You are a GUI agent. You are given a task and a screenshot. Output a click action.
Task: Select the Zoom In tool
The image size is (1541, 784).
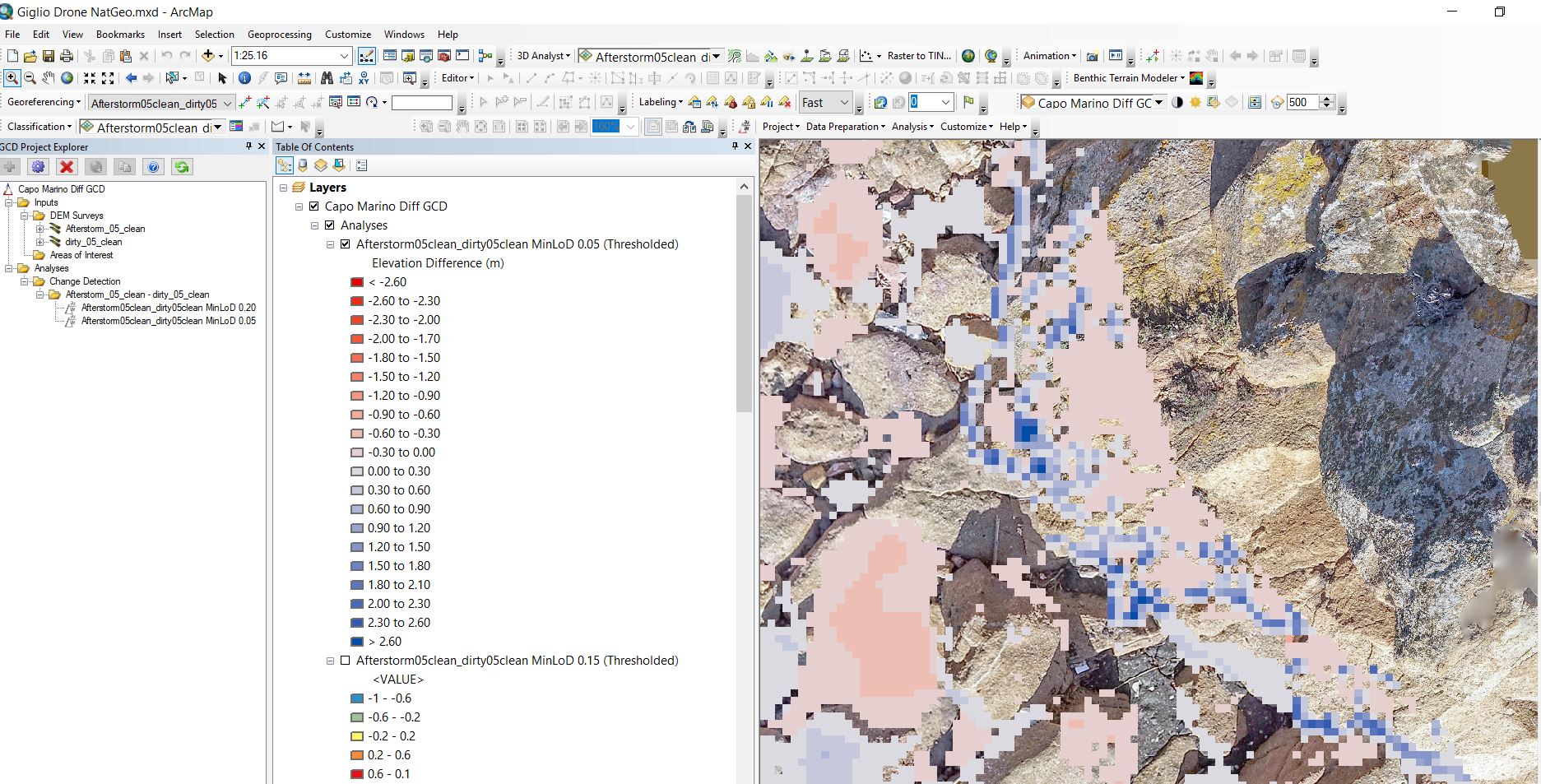12,78
